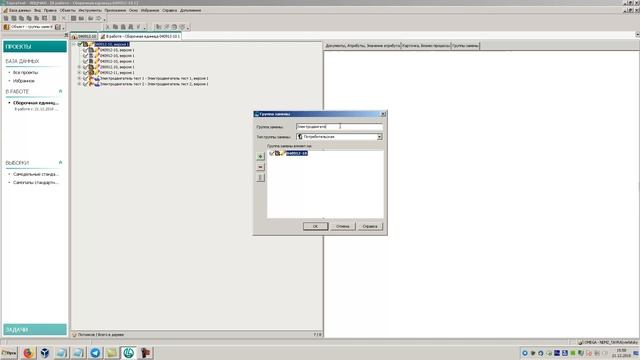This screenshot has height=360, width=640.
Task: Click the arrow icon at top toolbar end
Action: pos(98,18)
